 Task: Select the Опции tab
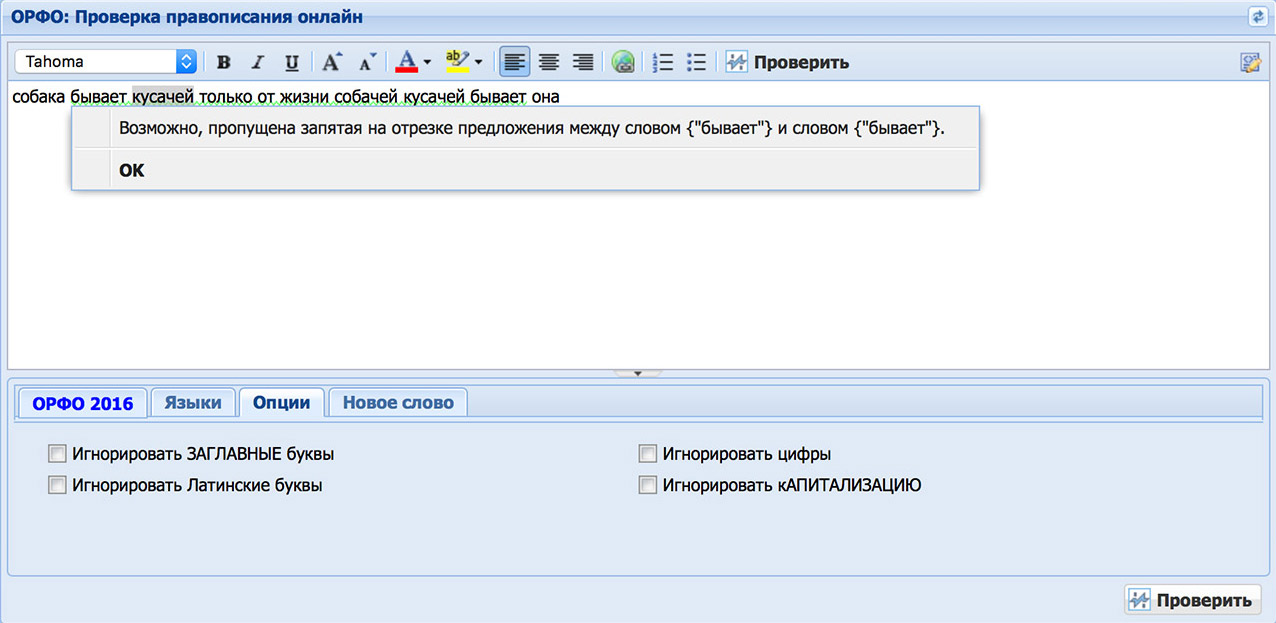[282, 403]
